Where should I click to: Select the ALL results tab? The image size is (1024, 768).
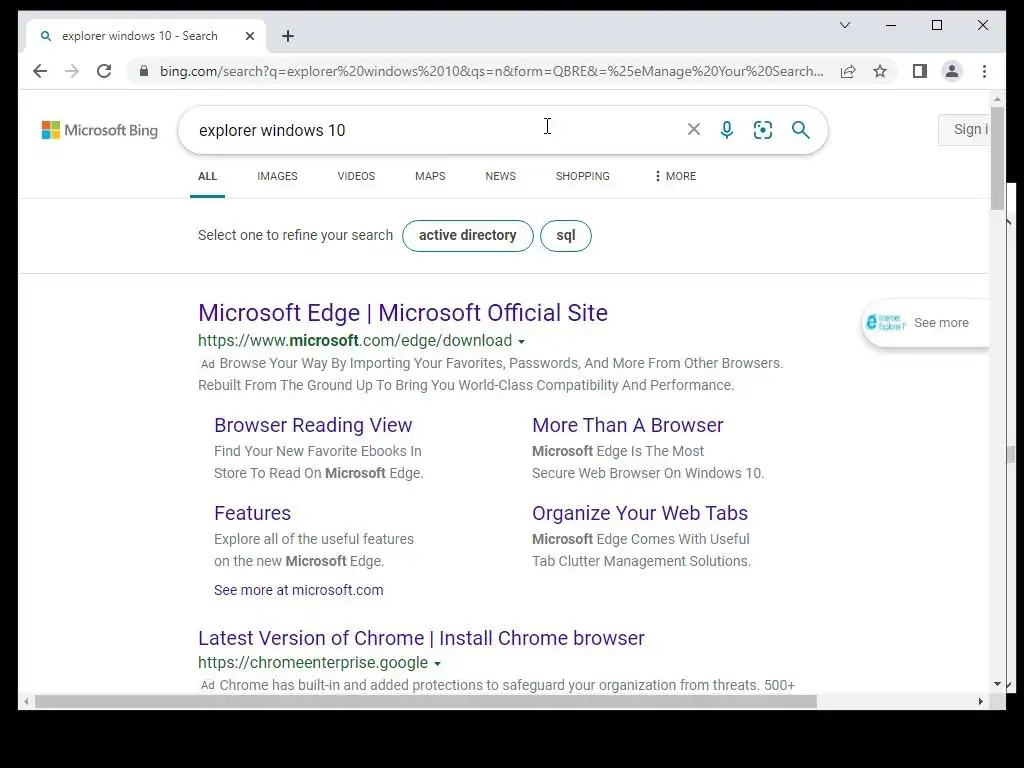click(x=208, y=176)
